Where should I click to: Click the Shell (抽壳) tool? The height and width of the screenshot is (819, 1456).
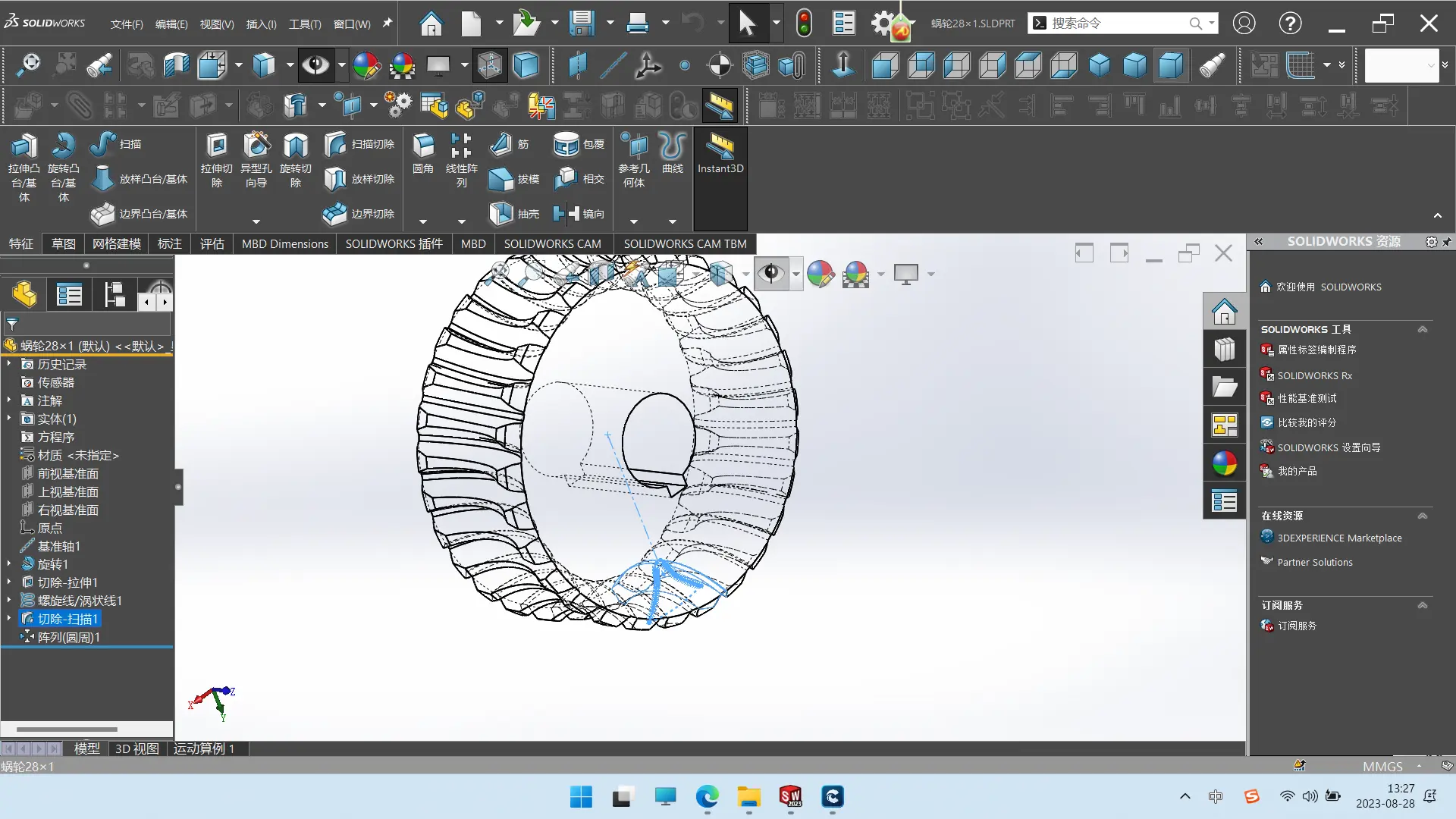coord(514,214)
